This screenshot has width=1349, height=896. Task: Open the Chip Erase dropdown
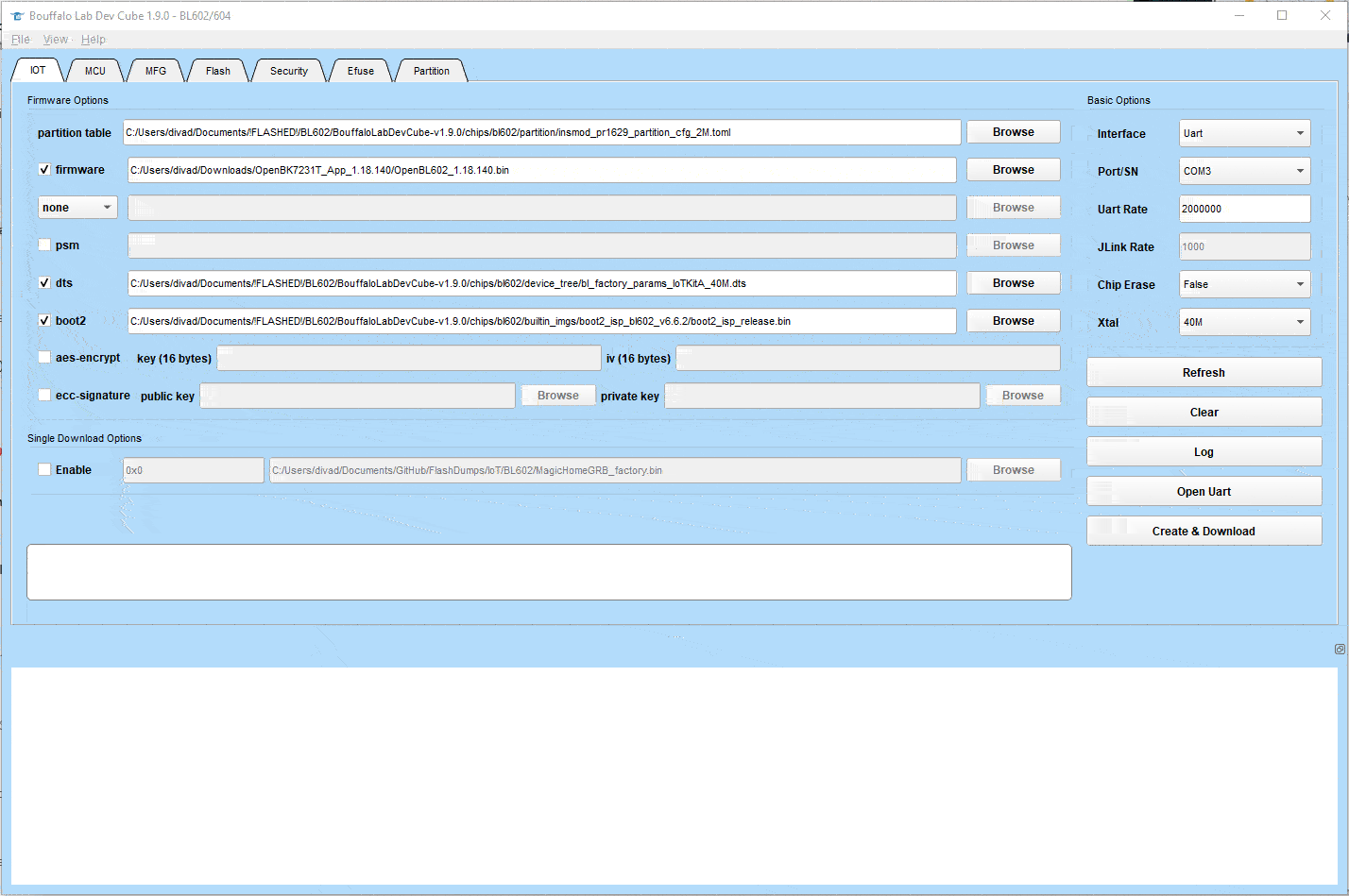tap(1244, 284)
